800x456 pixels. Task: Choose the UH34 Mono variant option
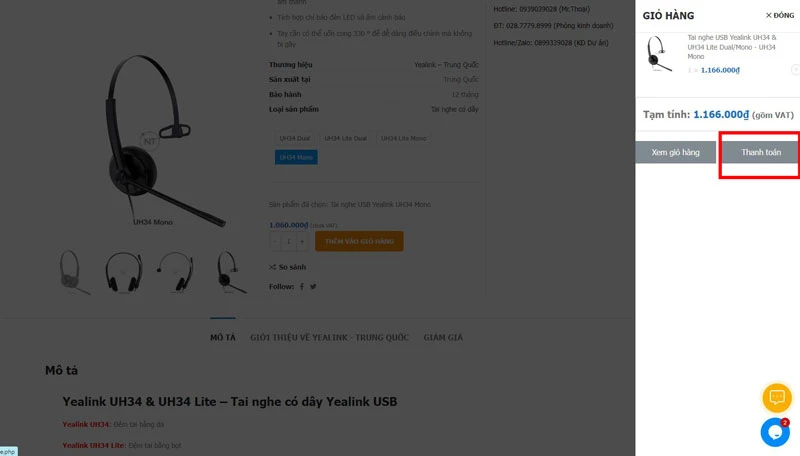pyautogui.click(x=296, y=157)
